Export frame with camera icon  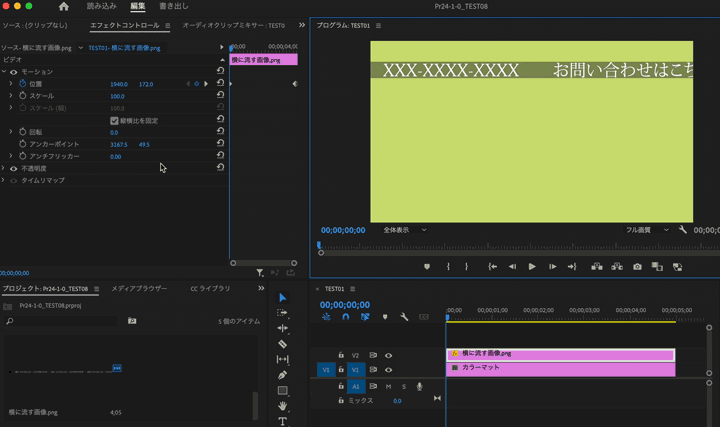point(637,267)
